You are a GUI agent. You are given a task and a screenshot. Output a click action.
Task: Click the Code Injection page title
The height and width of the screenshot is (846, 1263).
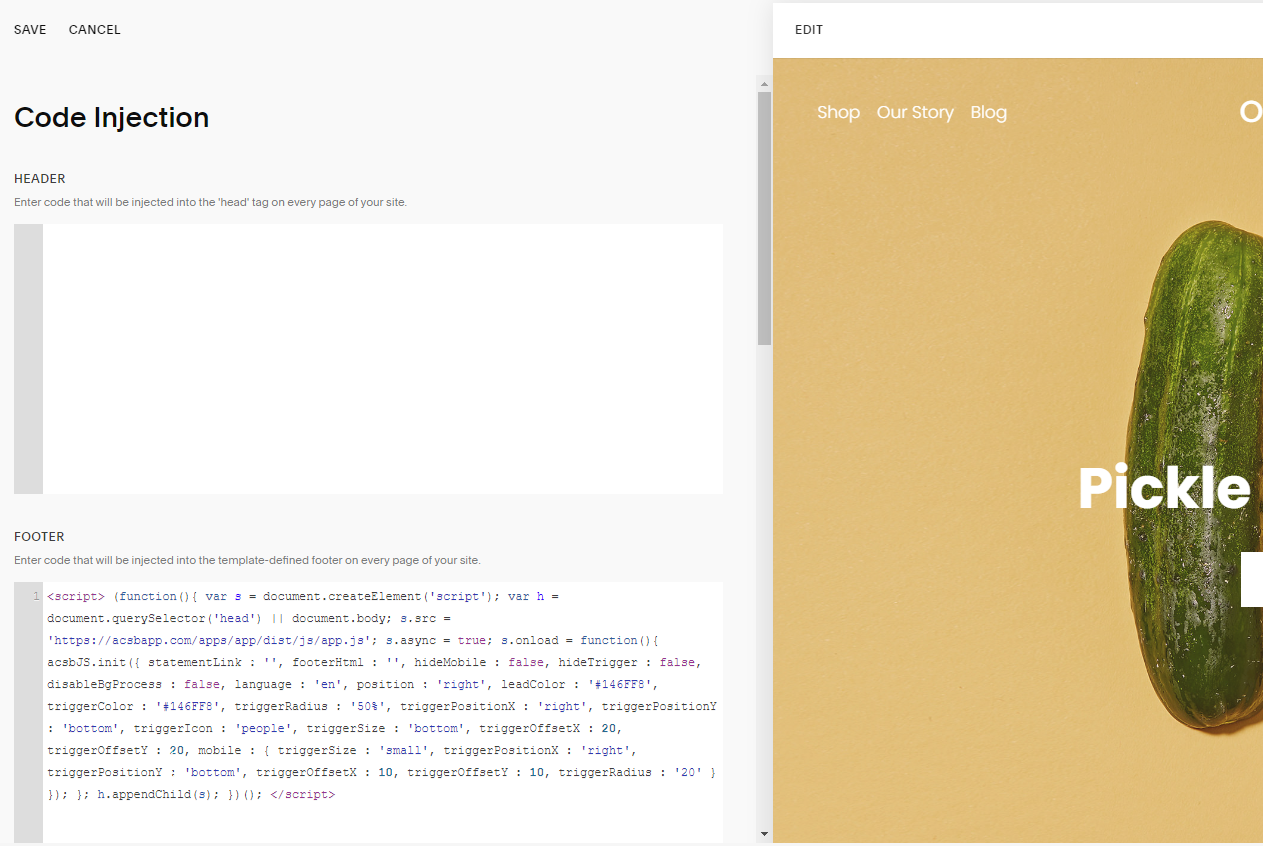[x=111, y=117]
